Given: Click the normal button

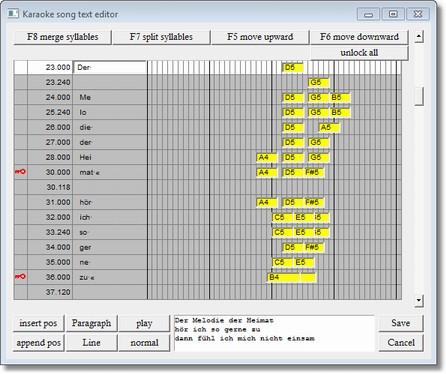Looking at the screenshot, I should click(144, 343).
